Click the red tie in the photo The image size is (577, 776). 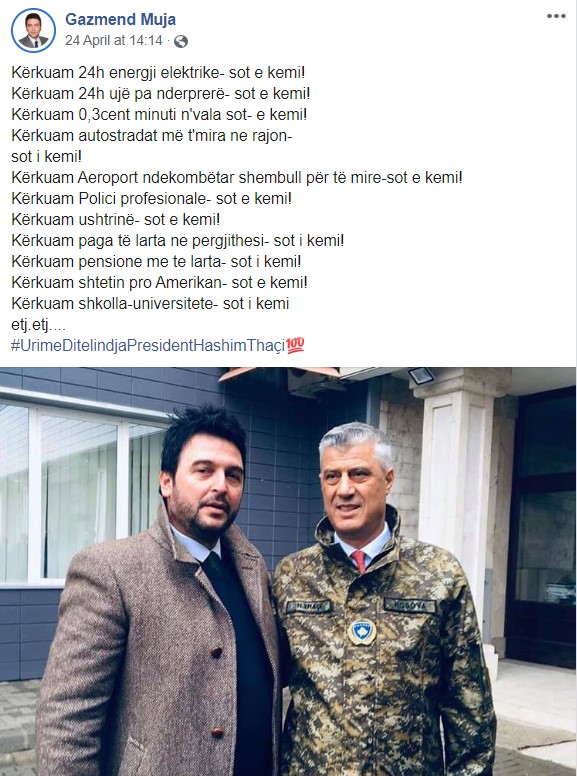[359, 561]
